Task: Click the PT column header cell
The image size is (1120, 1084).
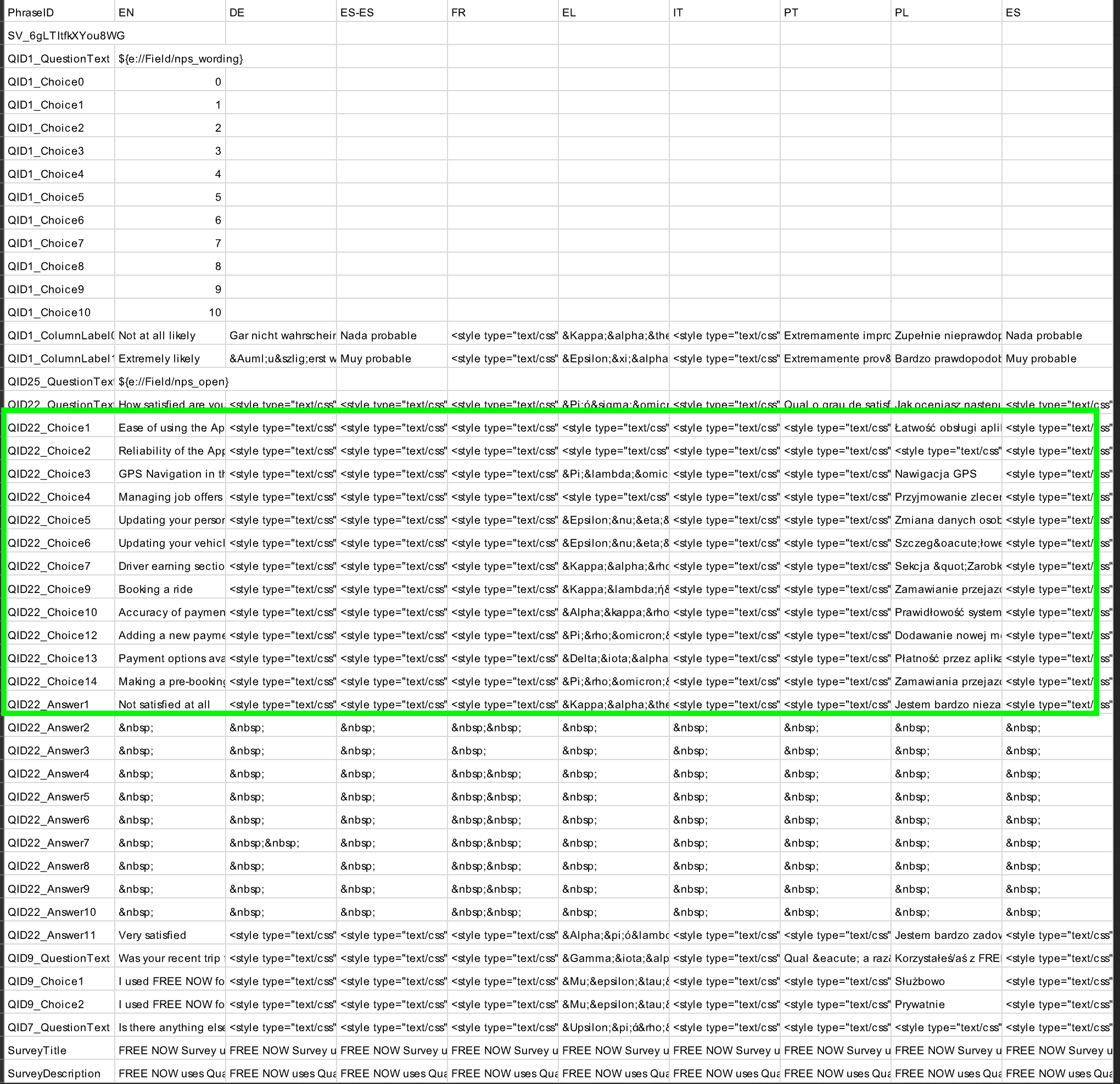Action: coord(836,13)
